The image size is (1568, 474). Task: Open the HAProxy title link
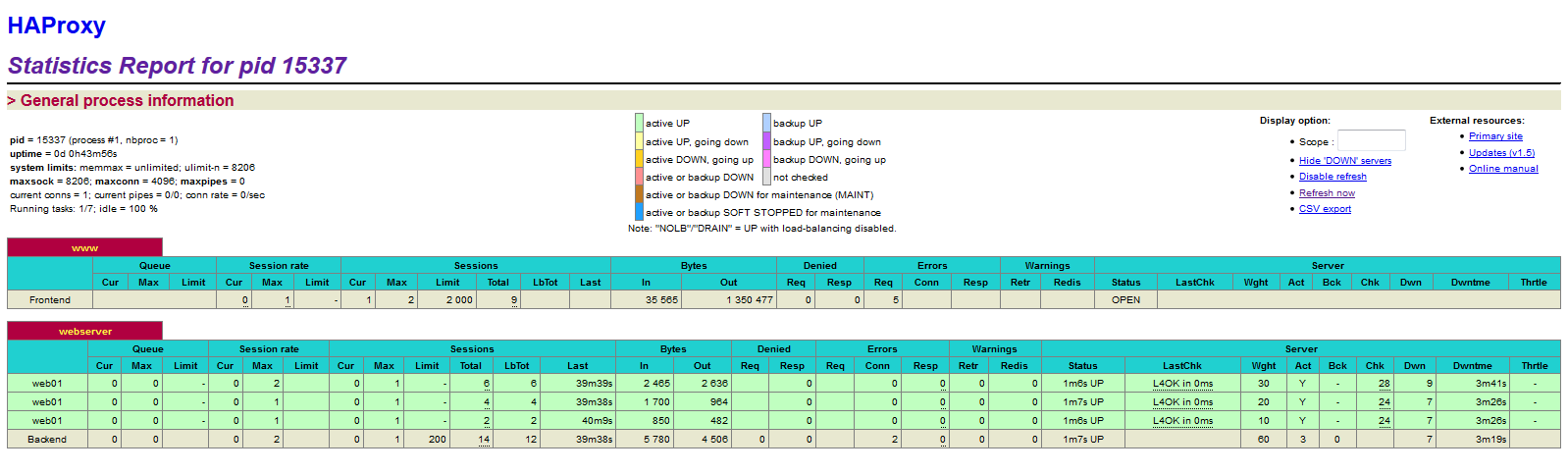coord(56,26)
